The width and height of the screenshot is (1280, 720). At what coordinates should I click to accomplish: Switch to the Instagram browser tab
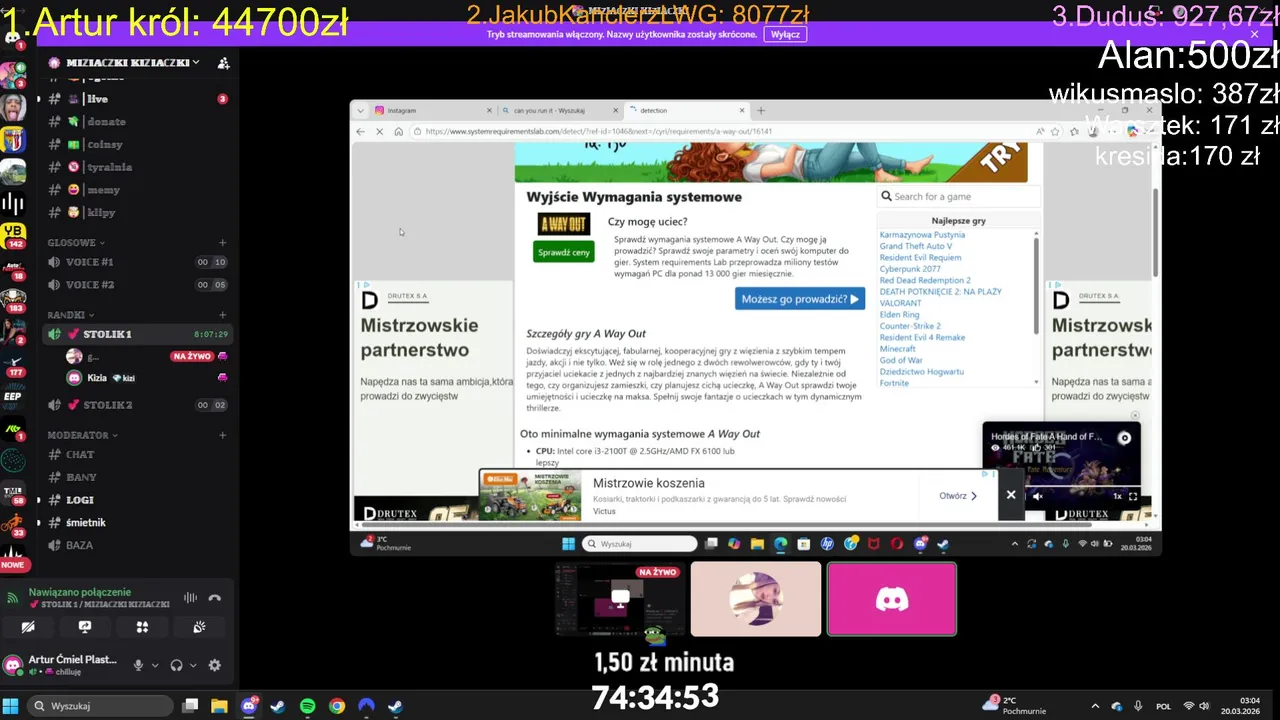click(432, 111)
